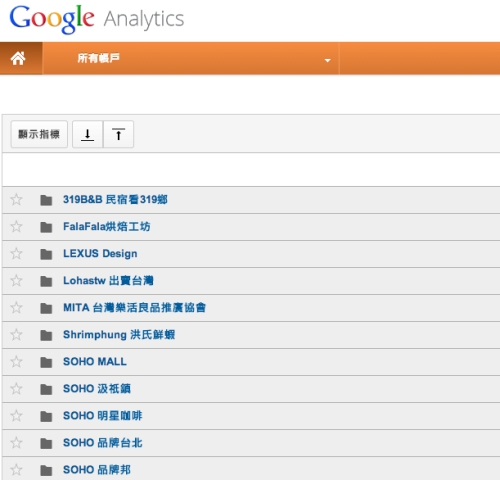
Task: Star the 319B&B 民宿看319鄉 account
Action: point(16,200)
